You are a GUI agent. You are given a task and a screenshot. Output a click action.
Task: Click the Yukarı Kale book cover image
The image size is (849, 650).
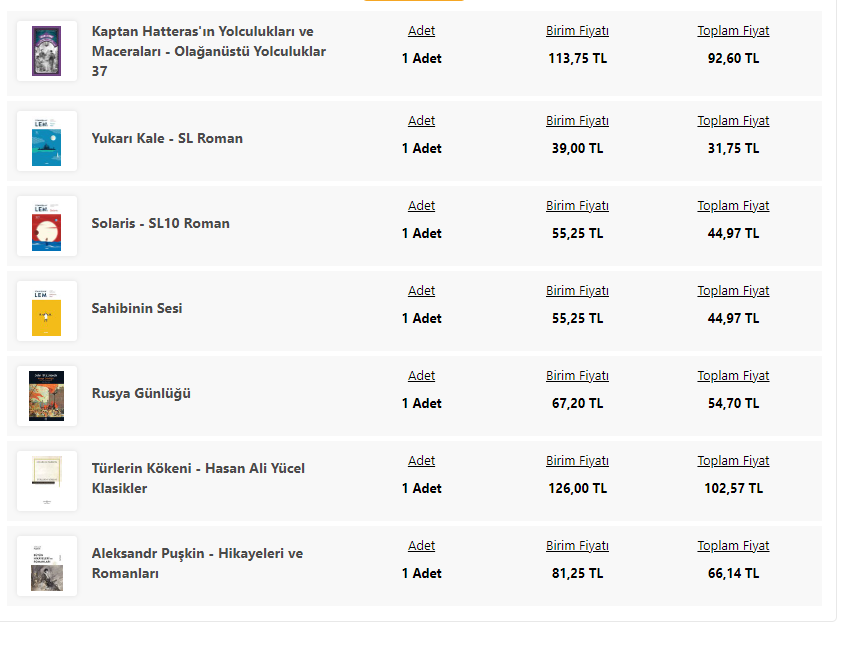point(47,141)
